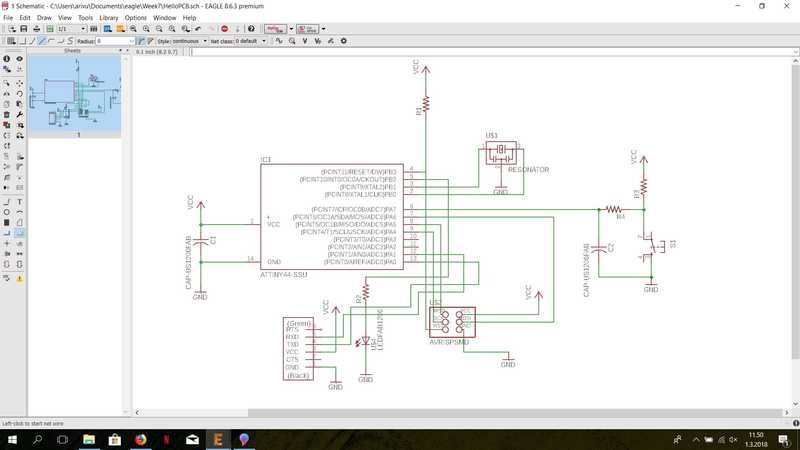This screenshot has height=450, width=800.
Task: Select the filled Rectangle tool
Action: click(x=7, y=222)
